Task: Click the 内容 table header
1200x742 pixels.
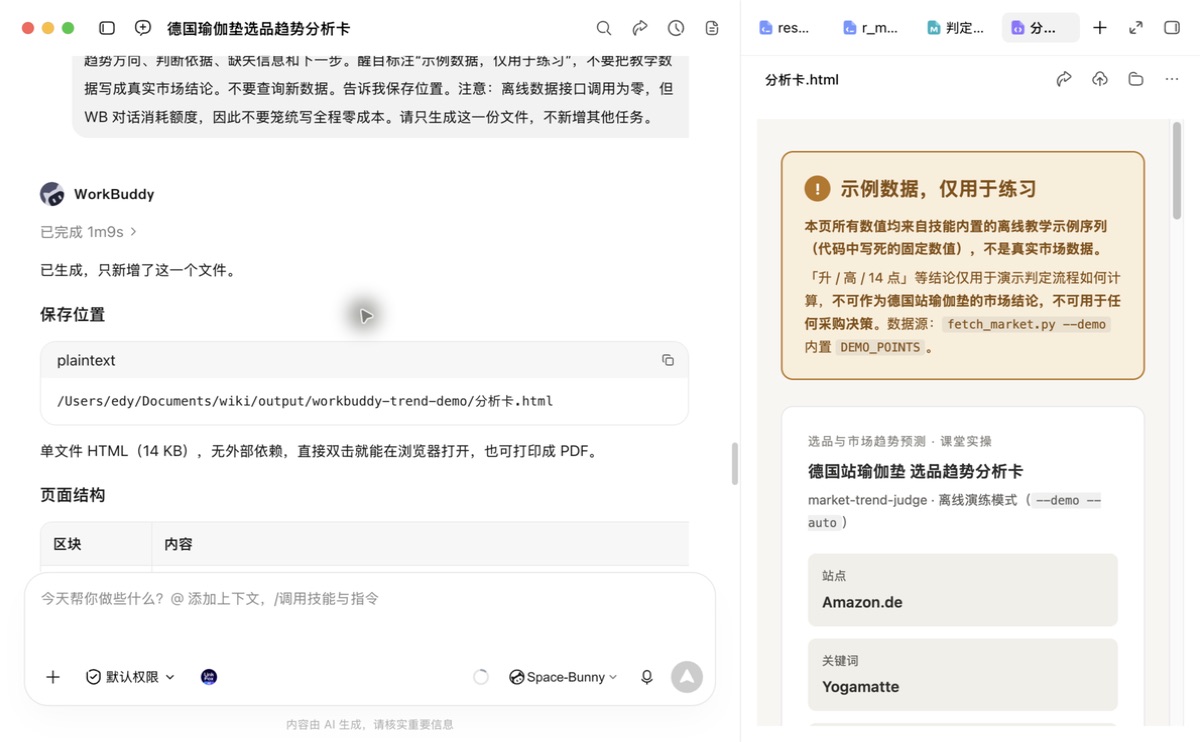Action: [x=178, y=544]
